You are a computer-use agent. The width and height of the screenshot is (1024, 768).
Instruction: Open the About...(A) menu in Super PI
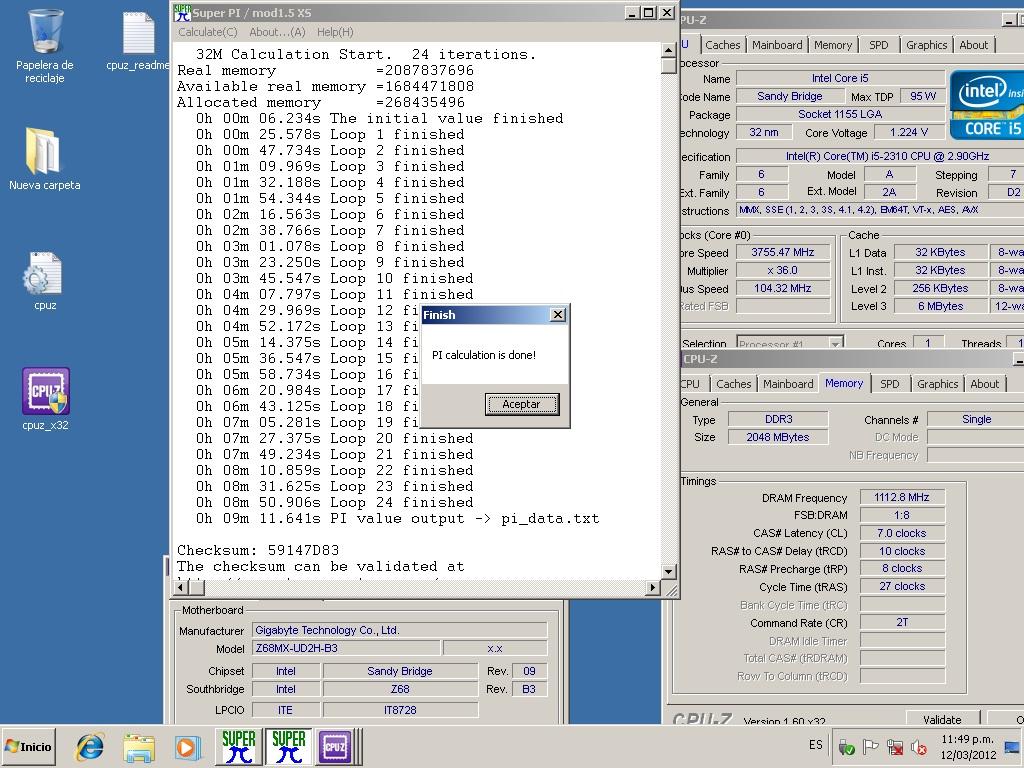point(277,32)
